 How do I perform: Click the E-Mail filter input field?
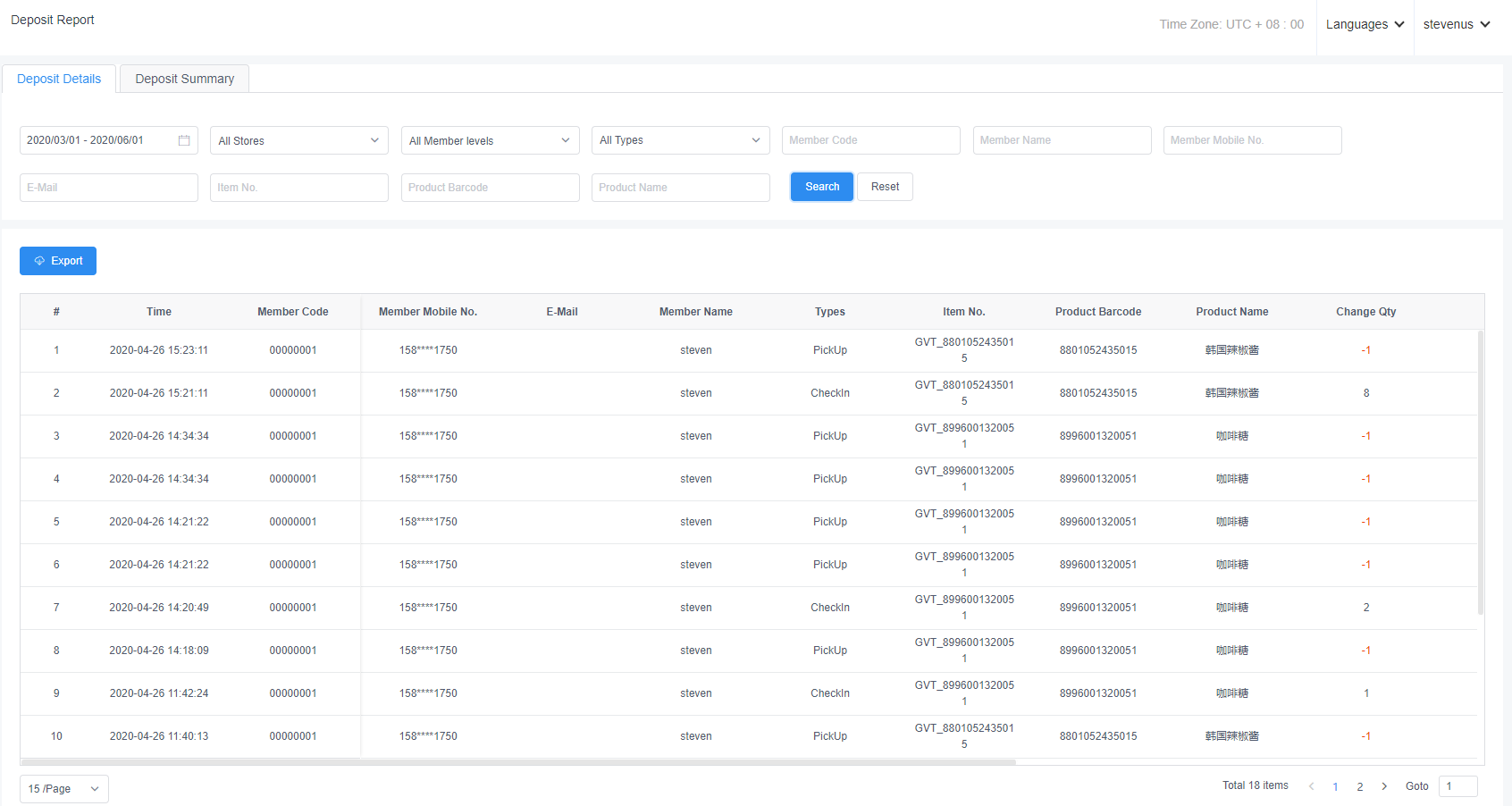(x=108, y=188)
